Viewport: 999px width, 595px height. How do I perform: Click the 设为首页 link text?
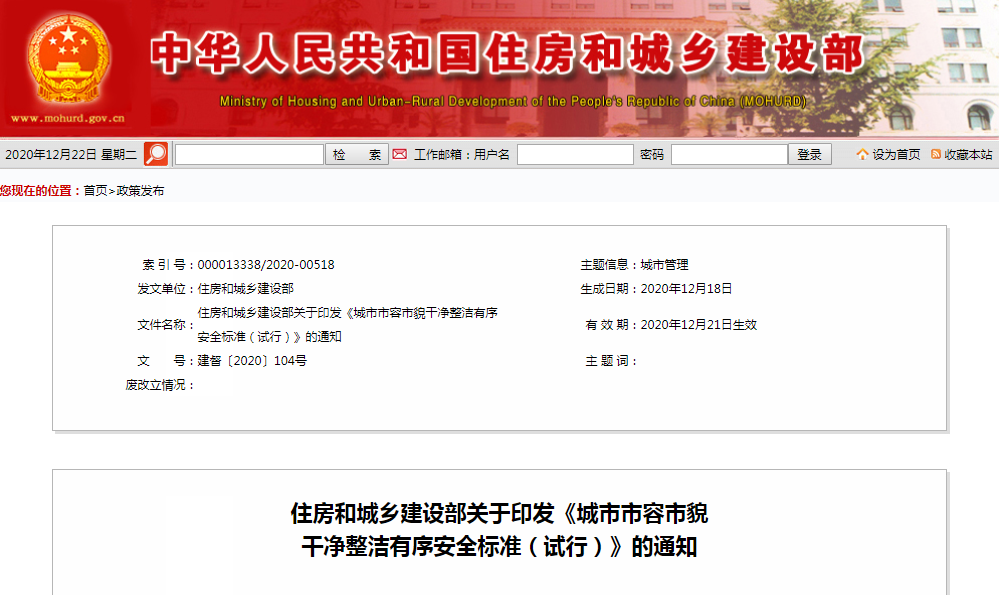click(896, 155)
